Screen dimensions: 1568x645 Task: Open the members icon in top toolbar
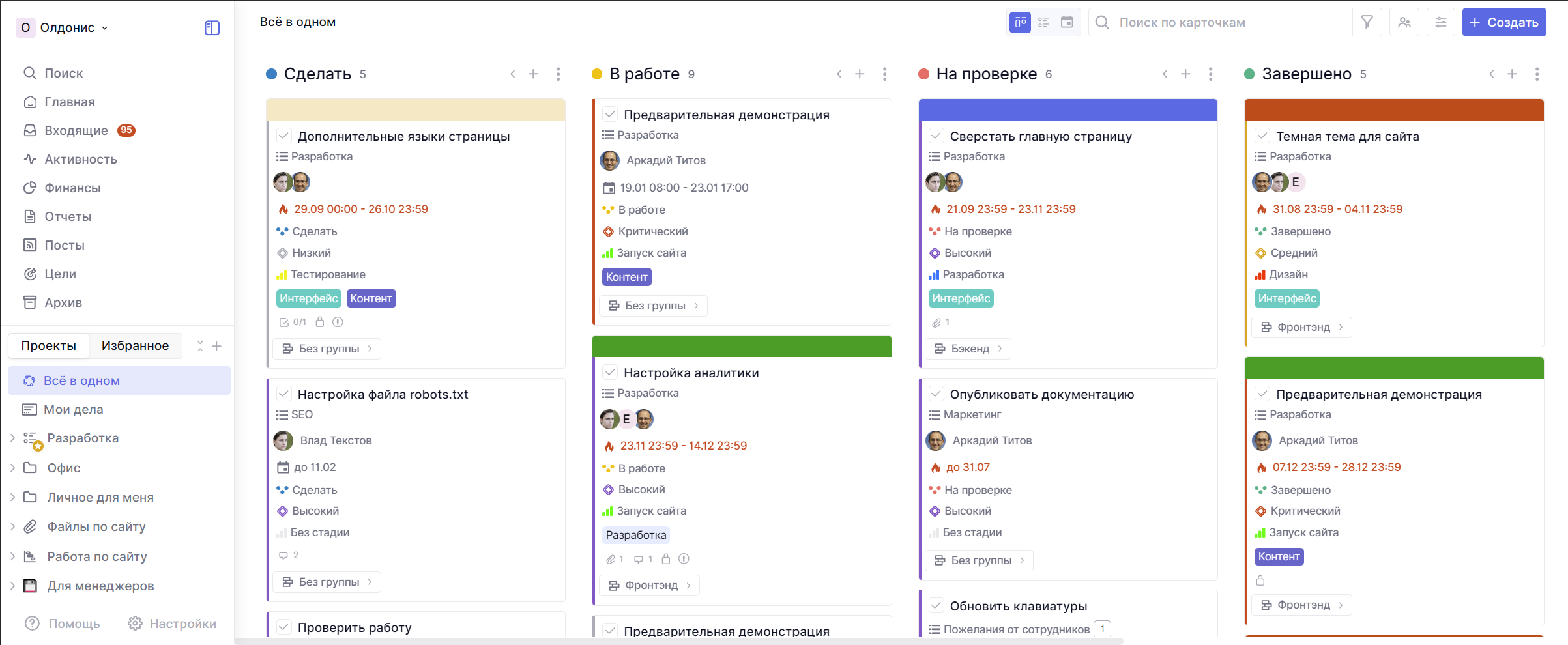[1404, 22]
